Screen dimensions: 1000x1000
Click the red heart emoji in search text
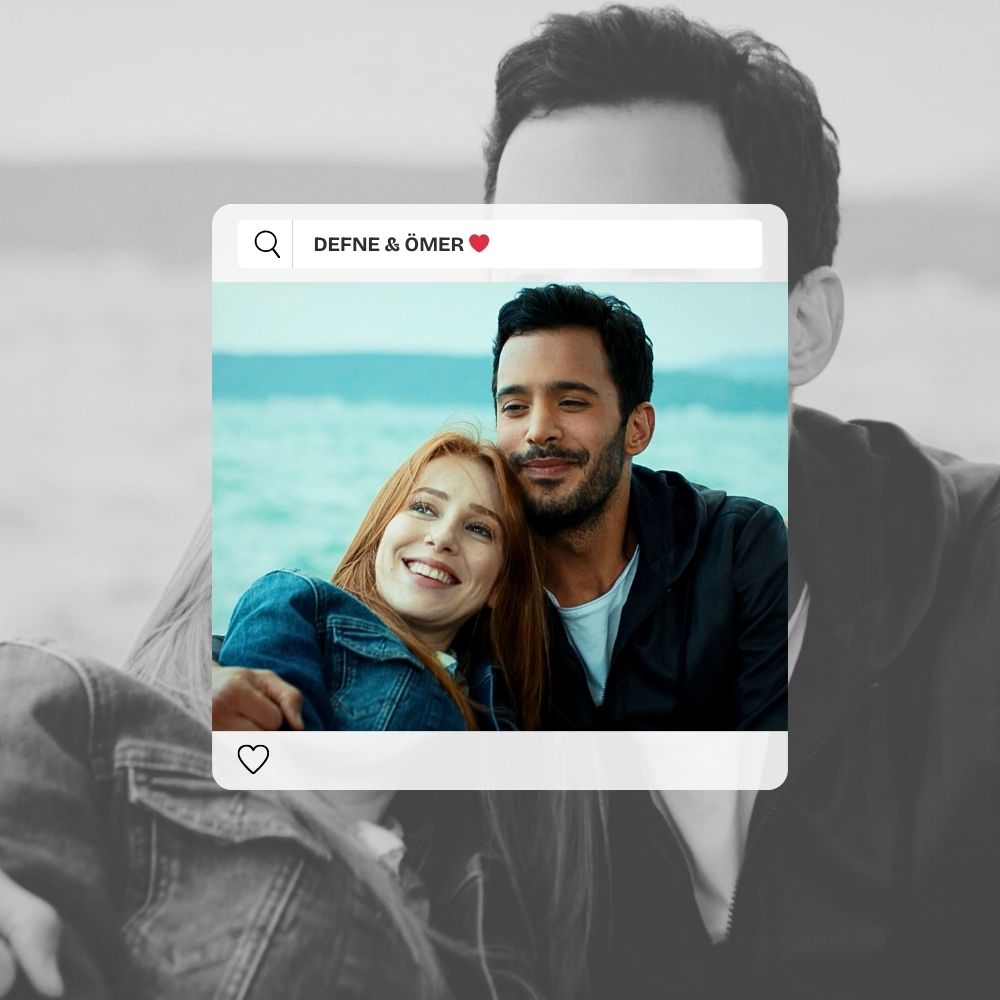tap(479, 243)
